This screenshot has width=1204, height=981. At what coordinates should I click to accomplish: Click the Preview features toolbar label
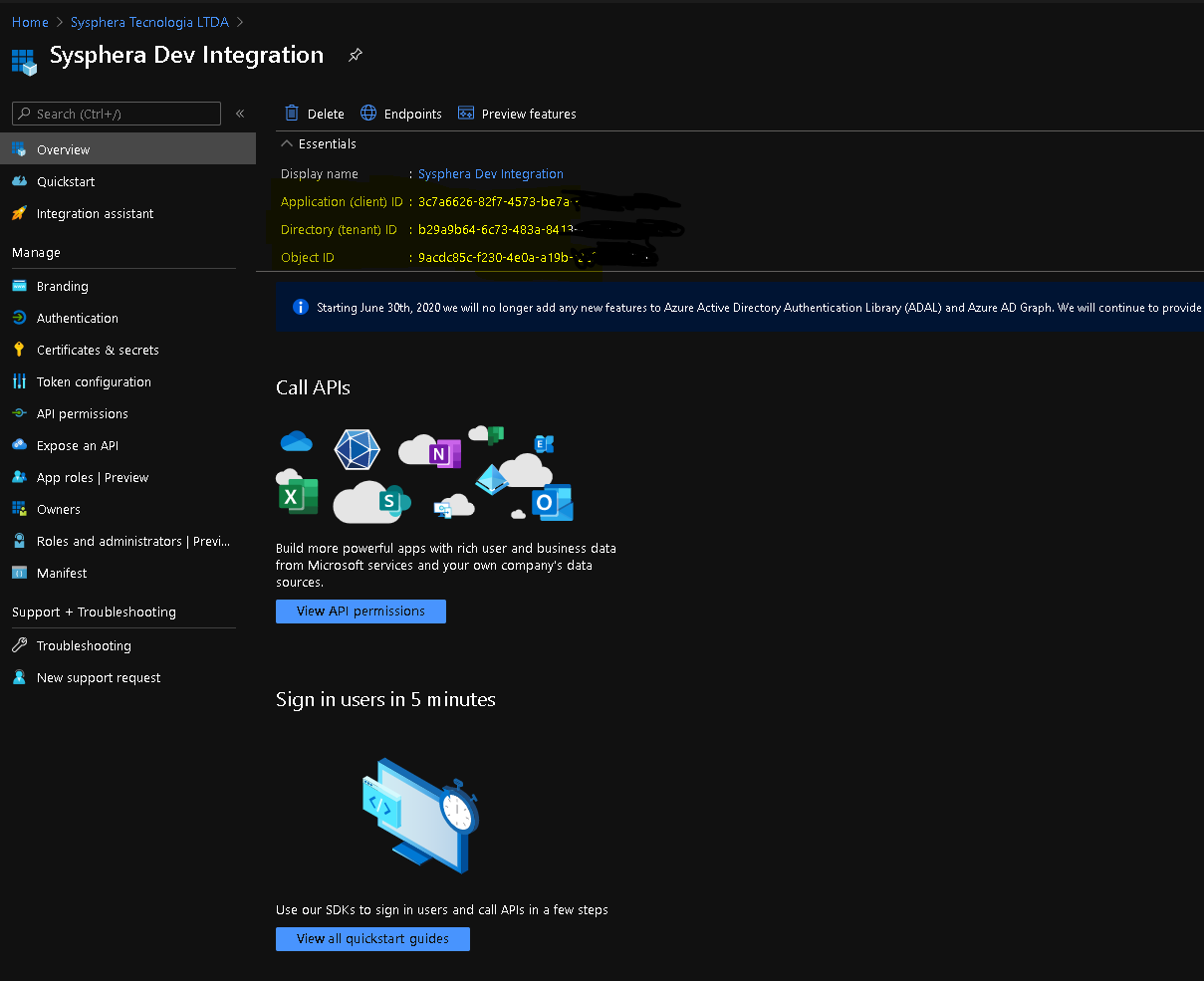(x=529, y=115)
